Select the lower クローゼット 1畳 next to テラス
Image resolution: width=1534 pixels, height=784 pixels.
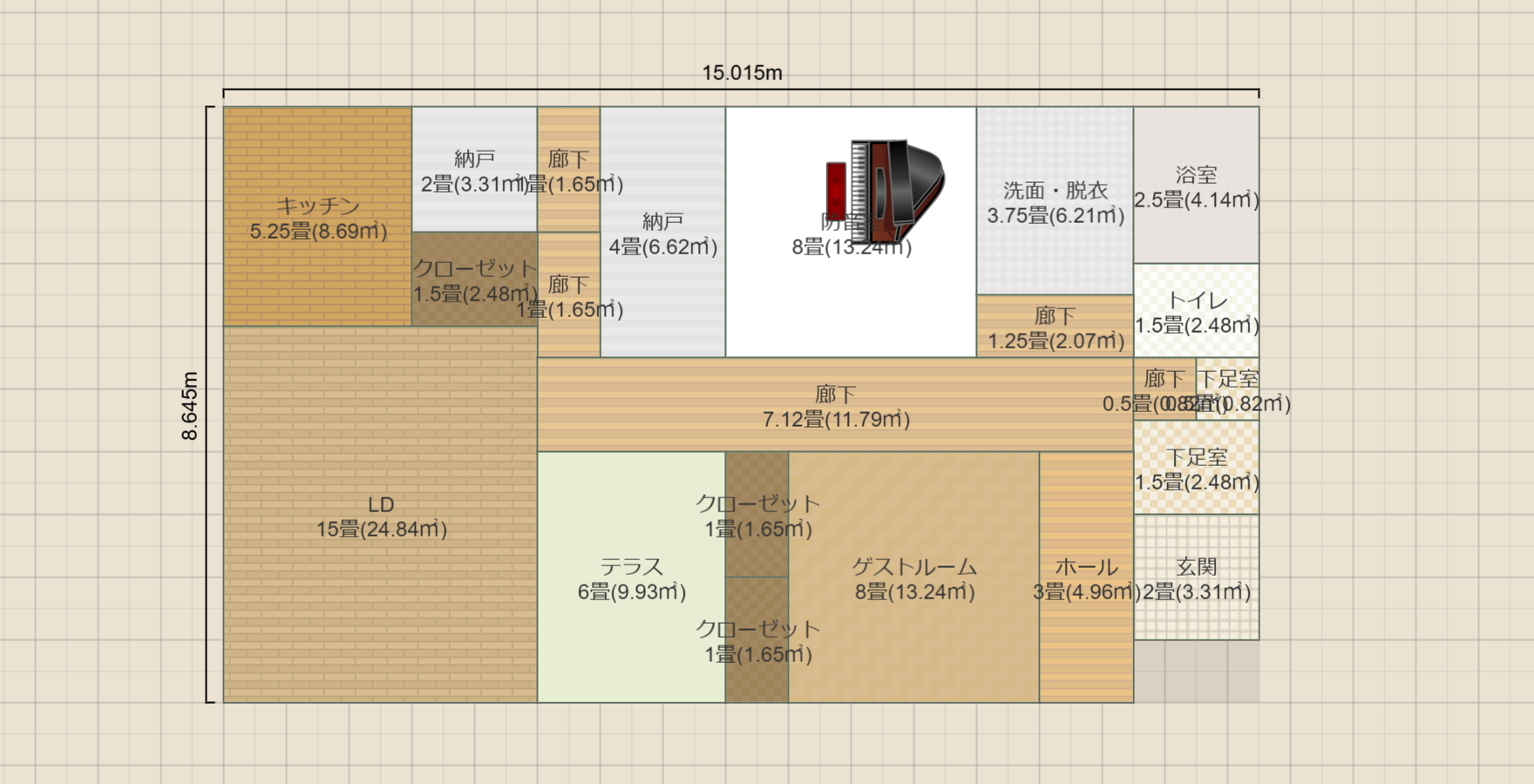757,640
